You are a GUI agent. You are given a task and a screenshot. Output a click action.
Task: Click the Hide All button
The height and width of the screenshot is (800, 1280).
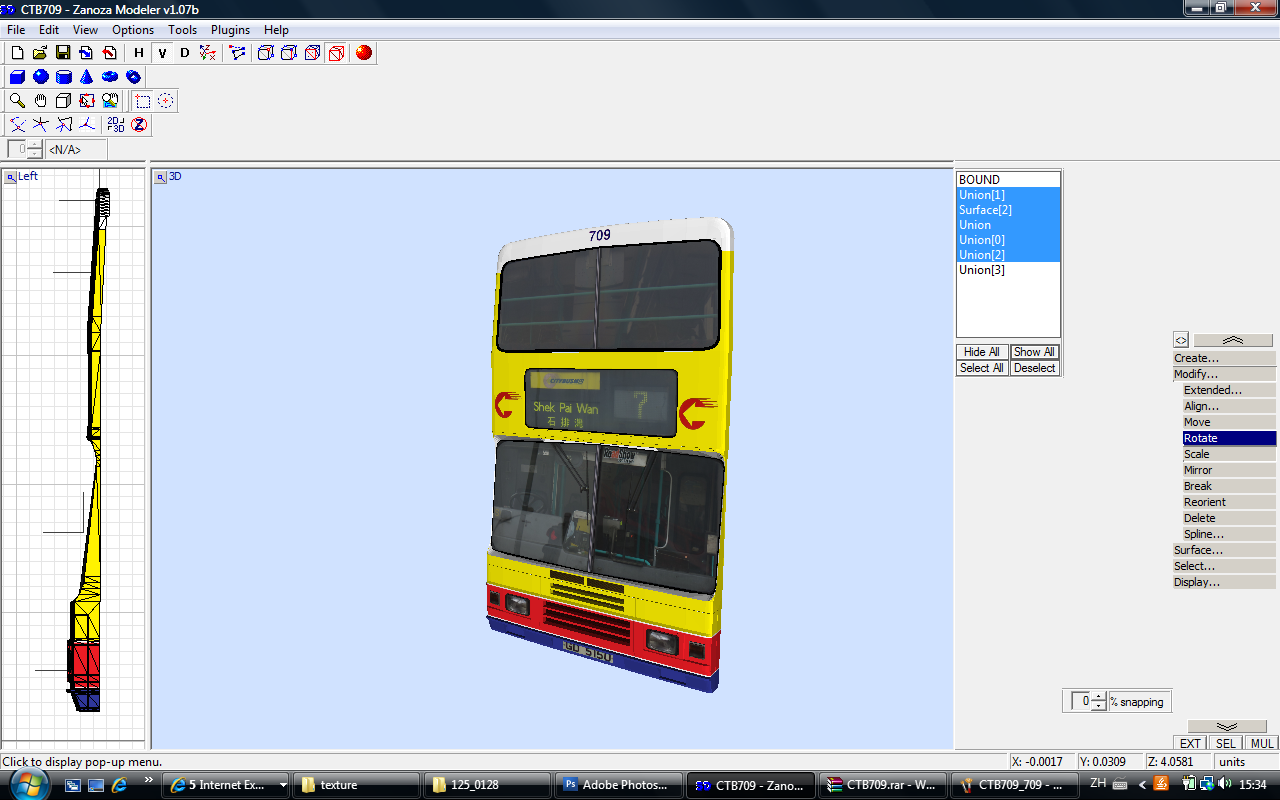pyautogui.click(x=982, y=352)
